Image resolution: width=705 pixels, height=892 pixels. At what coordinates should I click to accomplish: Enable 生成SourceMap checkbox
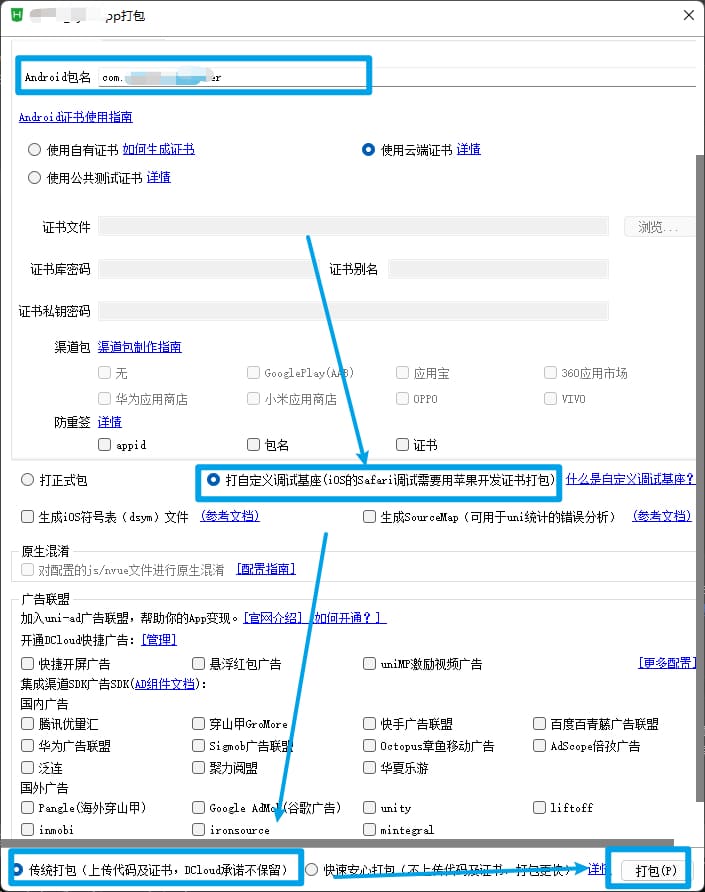[x=370, y=517]
